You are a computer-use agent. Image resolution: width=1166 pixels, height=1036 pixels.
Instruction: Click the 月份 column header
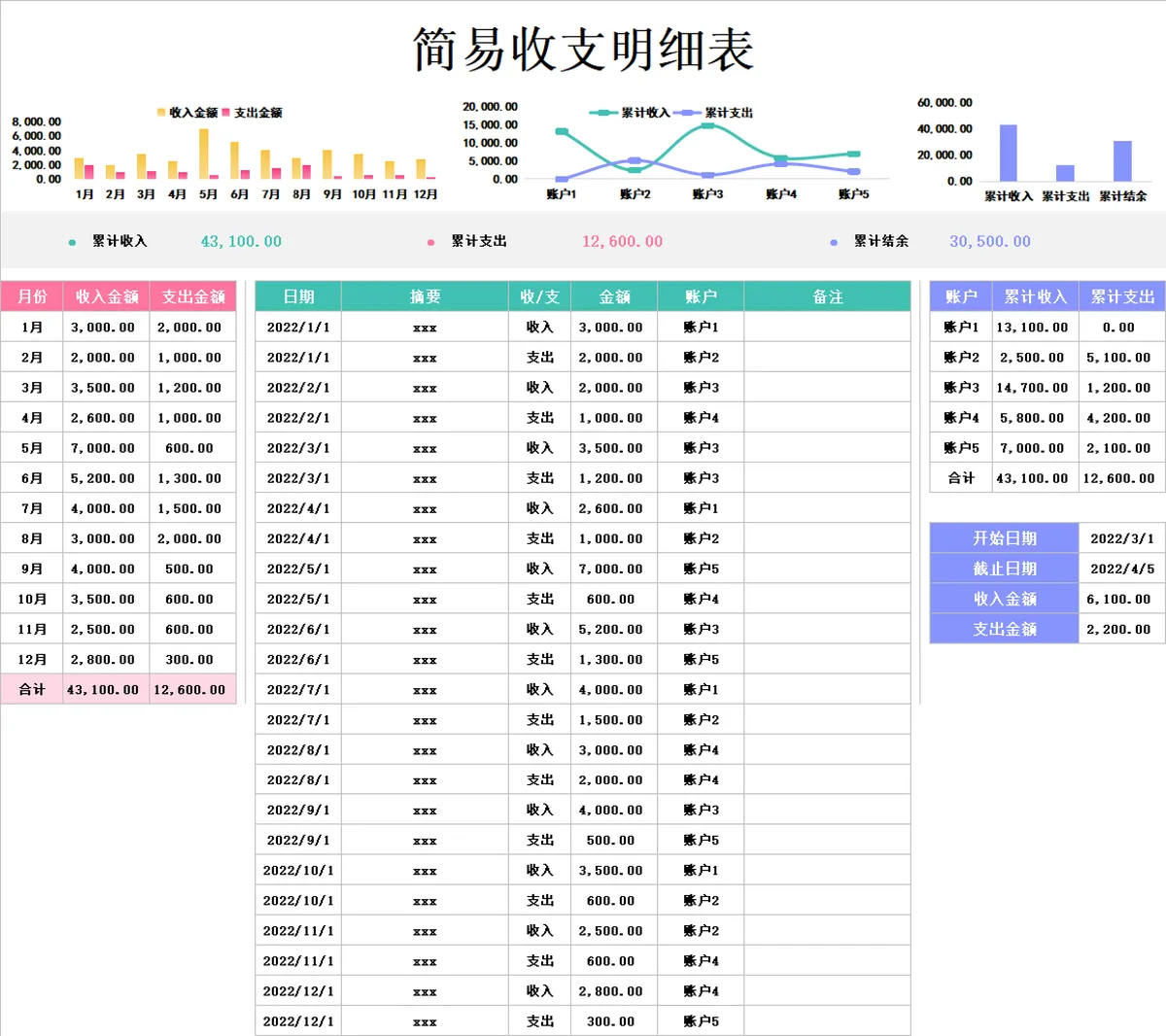32,296
